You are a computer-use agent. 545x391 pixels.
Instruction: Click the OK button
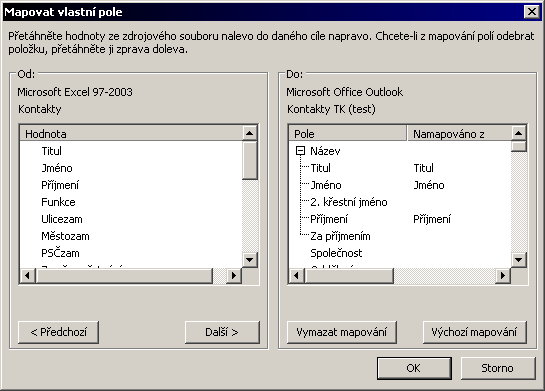(414, 368)
